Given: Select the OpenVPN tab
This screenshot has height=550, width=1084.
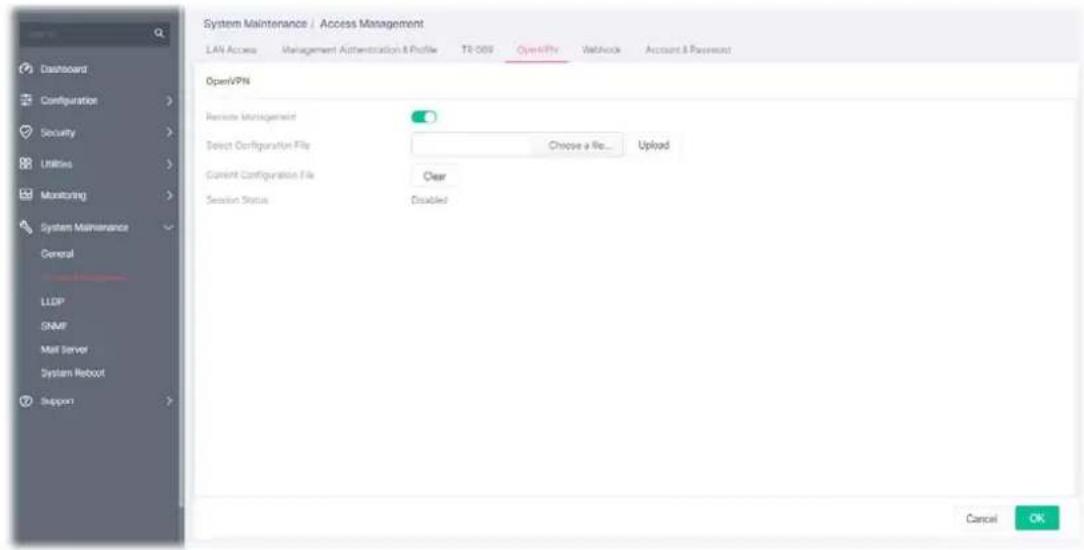Looking at the screenshot, I should pos(537,50).
